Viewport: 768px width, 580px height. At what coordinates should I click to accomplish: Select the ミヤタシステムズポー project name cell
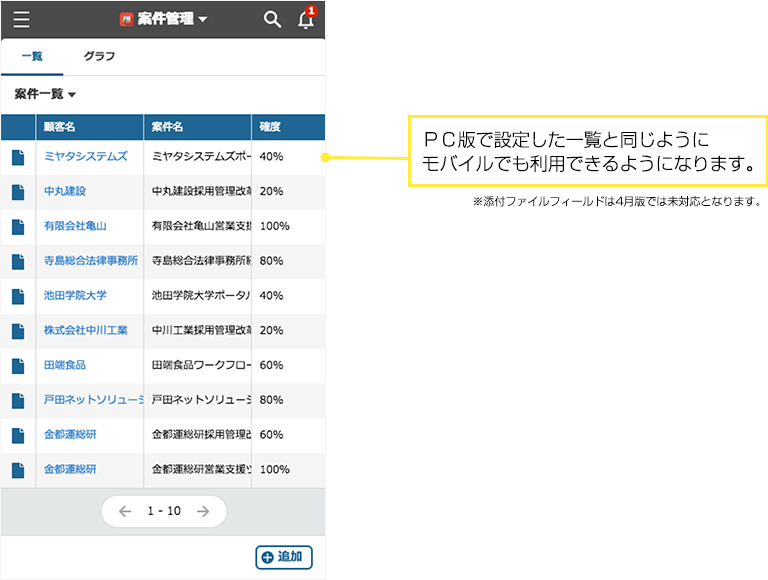tap(197, 157)
